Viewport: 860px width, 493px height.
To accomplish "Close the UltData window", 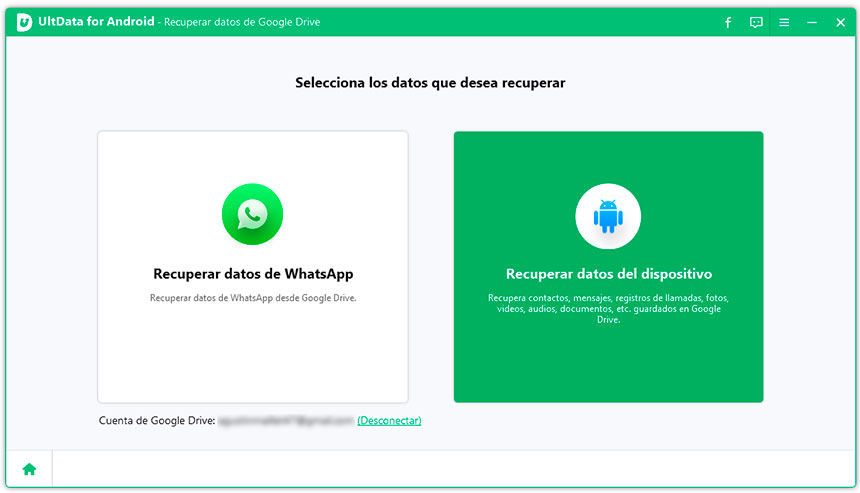I will tap(840, 22).
